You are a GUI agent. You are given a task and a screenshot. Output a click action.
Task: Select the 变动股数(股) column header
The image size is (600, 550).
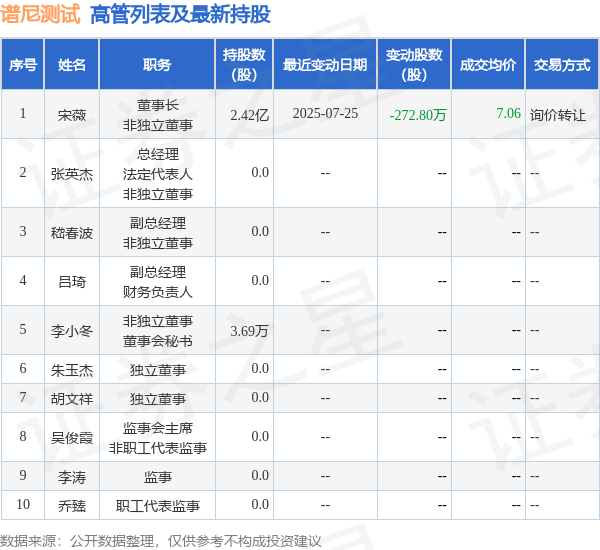click(414, 64)
